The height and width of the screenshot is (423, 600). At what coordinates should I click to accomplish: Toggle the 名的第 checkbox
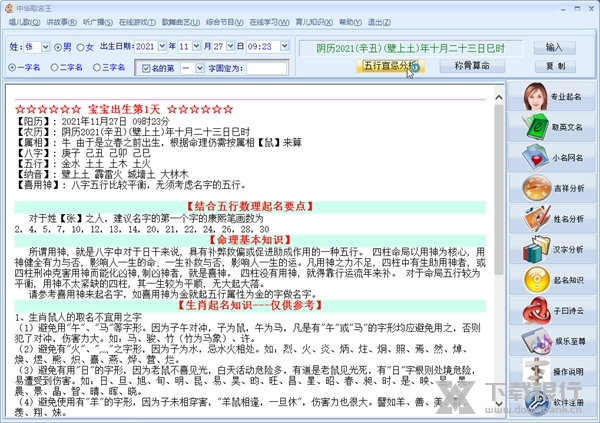pyautogui.click(x=146, y=69)
